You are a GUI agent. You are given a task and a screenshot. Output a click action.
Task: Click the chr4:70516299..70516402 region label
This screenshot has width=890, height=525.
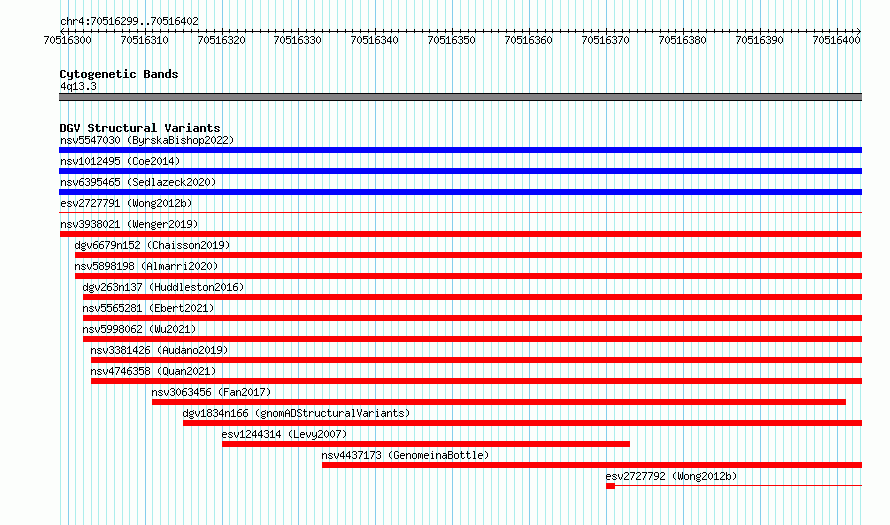[x=129, y=21]
